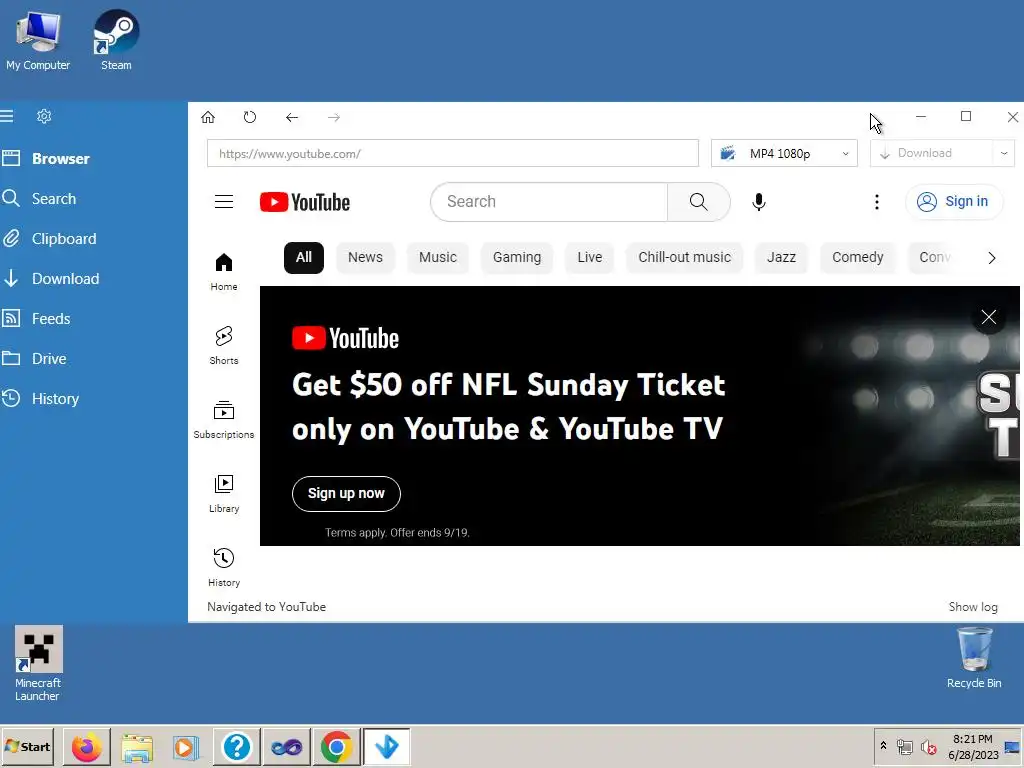This screenshot has width=1024, height=768.
Task: Open the Search section in the sidebar
Action: [x=54, y=199]
